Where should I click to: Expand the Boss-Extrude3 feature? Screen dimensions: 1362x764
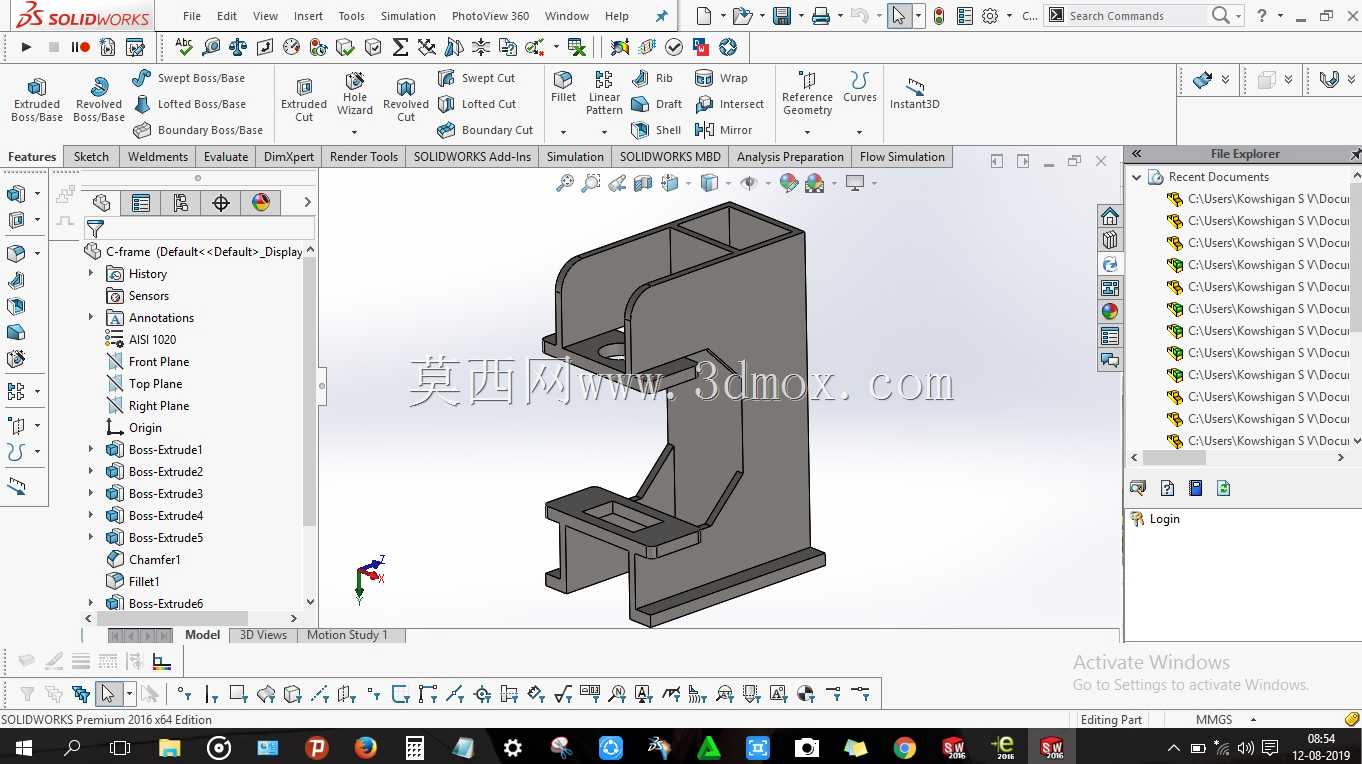[91, 493]
